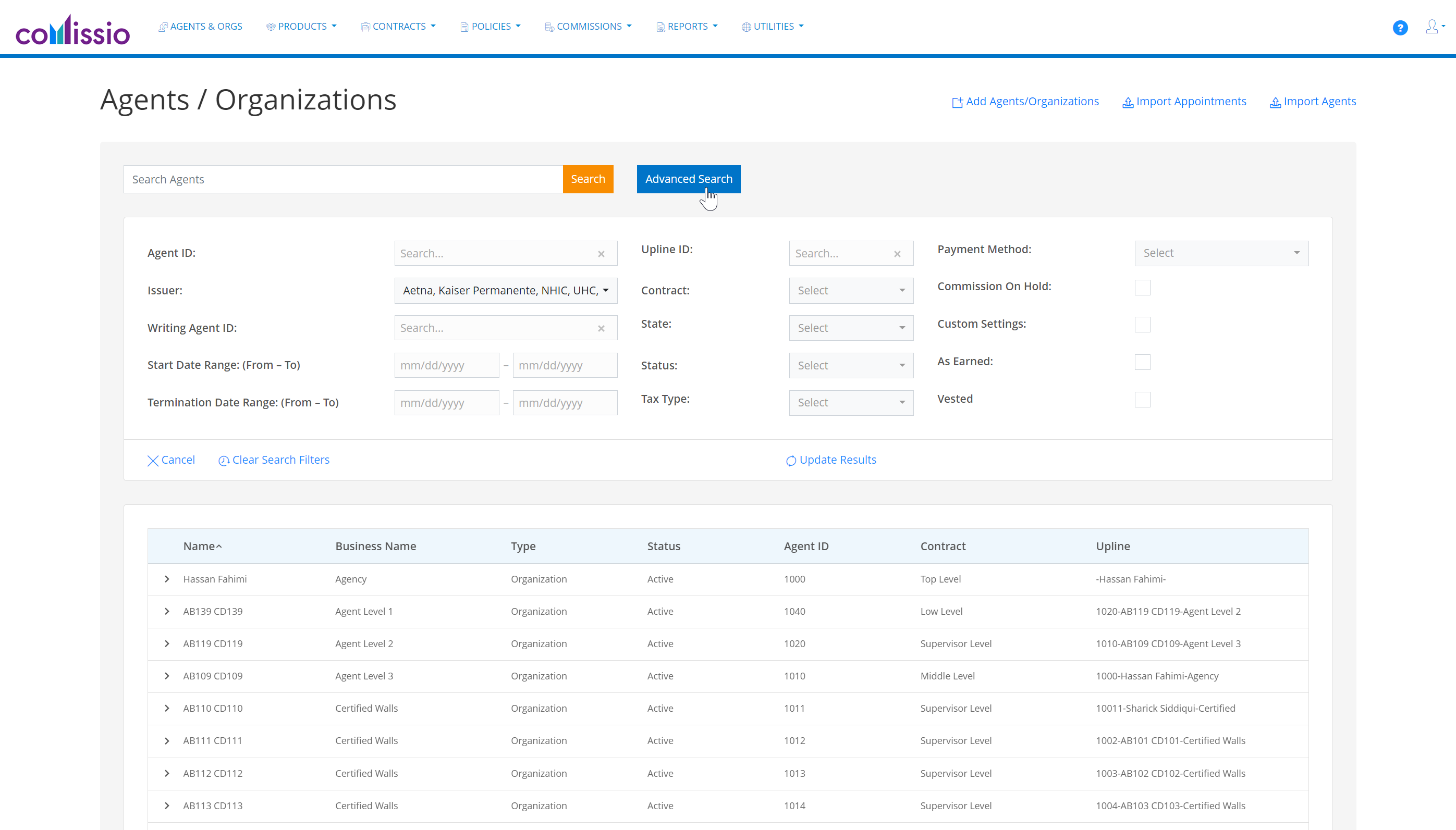The width and height of the screenshot is (1456, 830).
Task: Sort by the Contract column header
Action: click(943, 546)
